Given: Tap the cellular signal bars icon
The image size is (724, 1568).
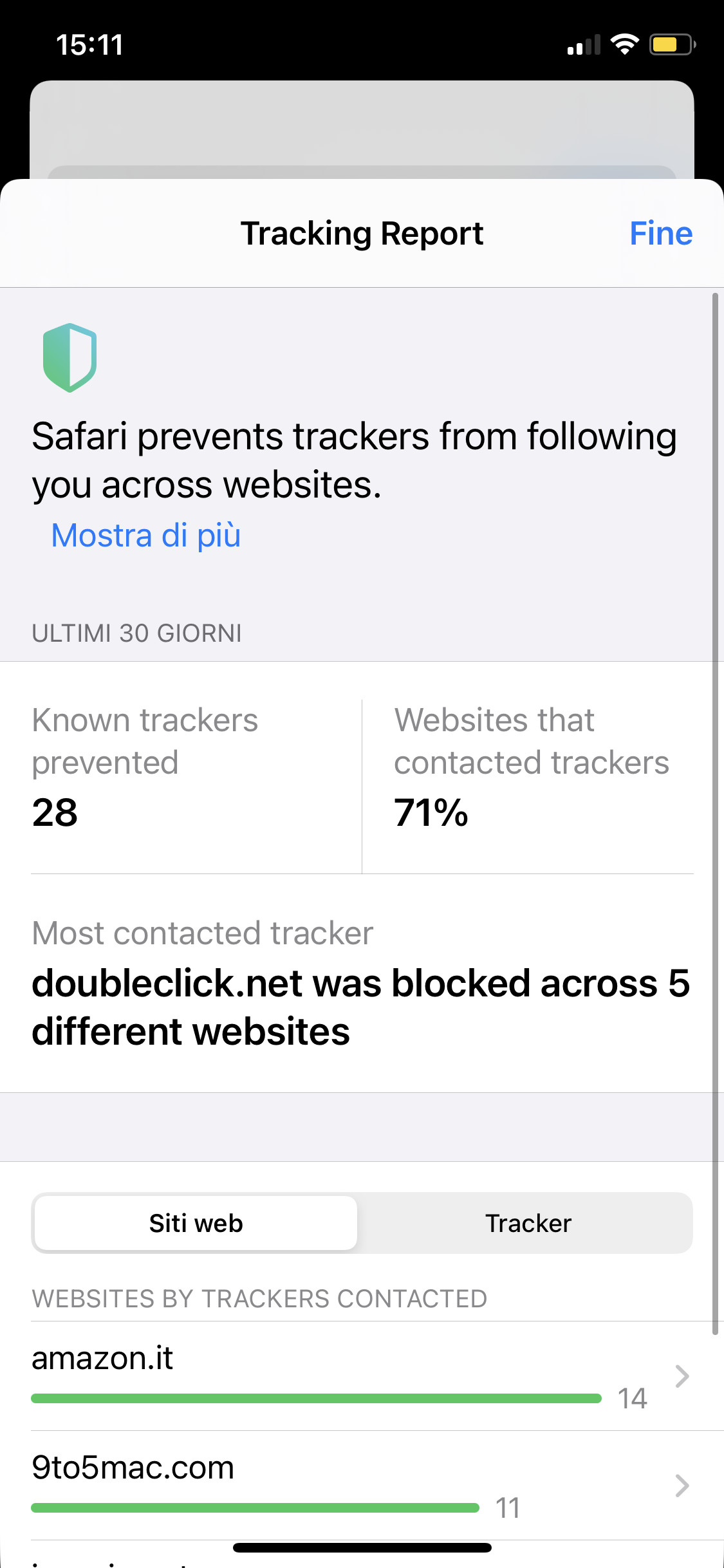Looking at the screenshot, I should 584,44.
